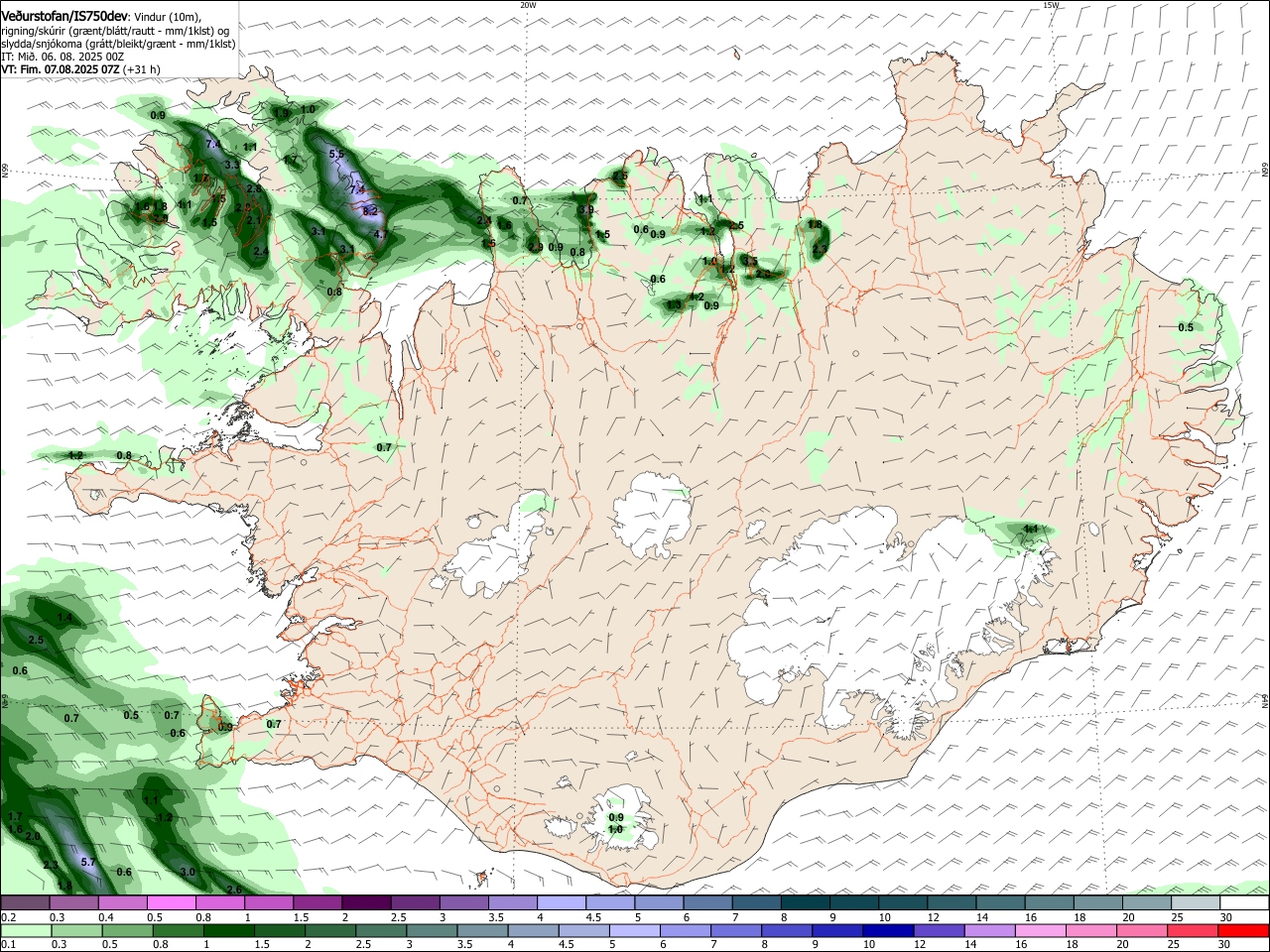Click the Vatnajökull white glacier area
1270x952 pixels.
[x=873, y=615]
